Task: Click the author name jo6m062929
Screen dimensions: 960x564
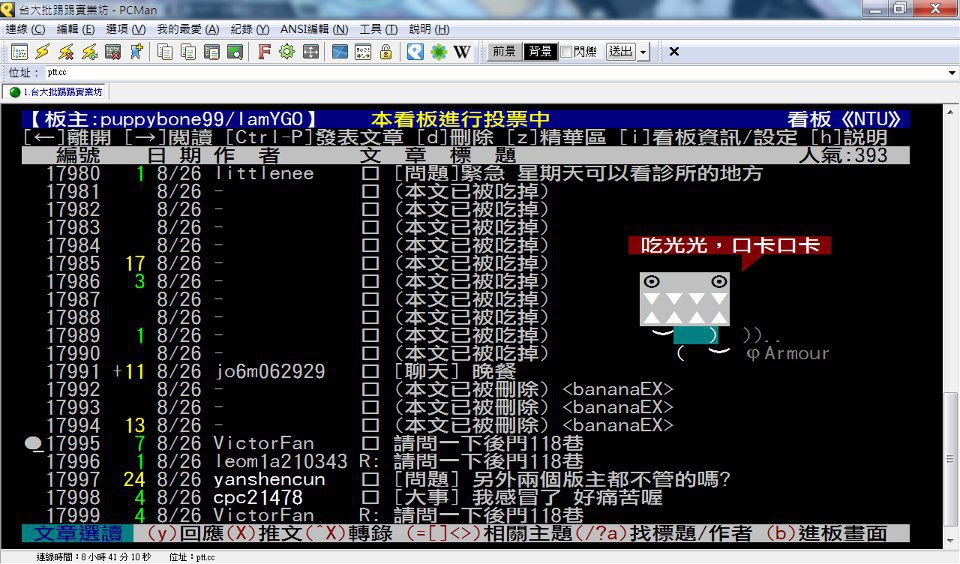Action: 269,372
